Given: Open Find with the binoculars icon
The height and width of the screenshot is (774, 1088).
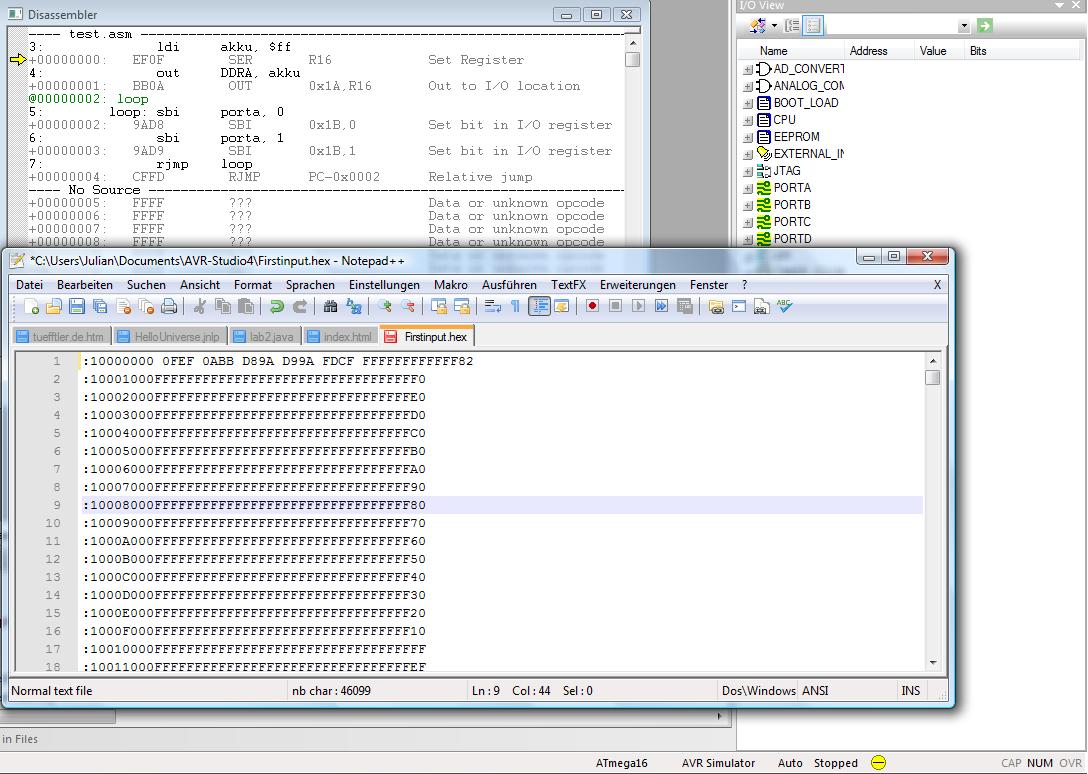Looking at the screenshot, I should point(330,306).
